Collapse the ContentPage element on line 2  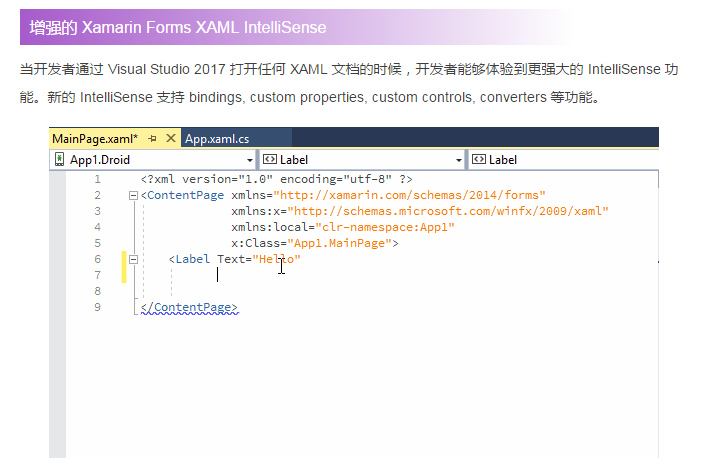(133, 196)
